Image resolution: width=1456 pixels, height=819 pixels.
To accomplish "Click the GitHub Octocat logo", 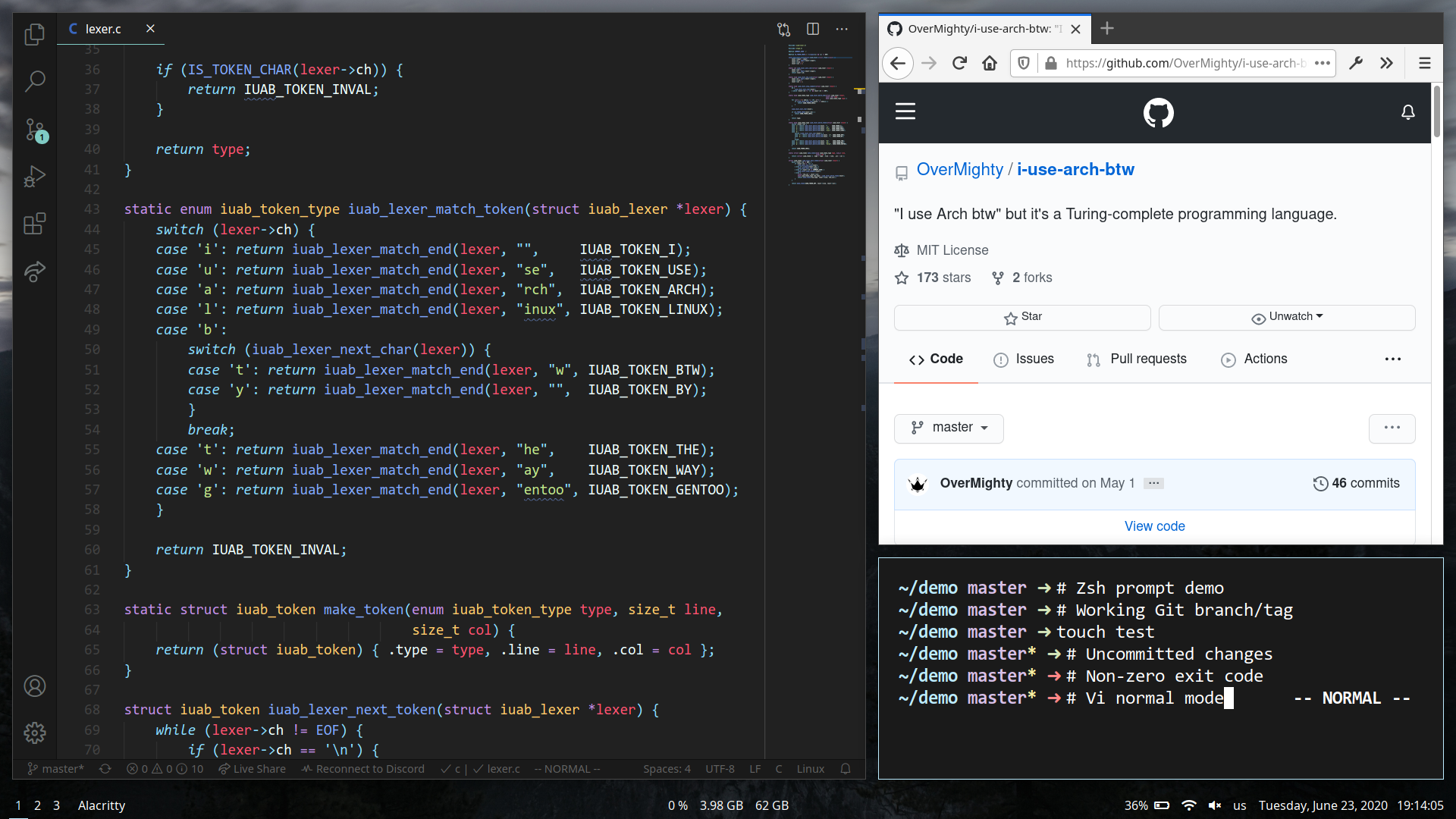I will click(1158, 113).
